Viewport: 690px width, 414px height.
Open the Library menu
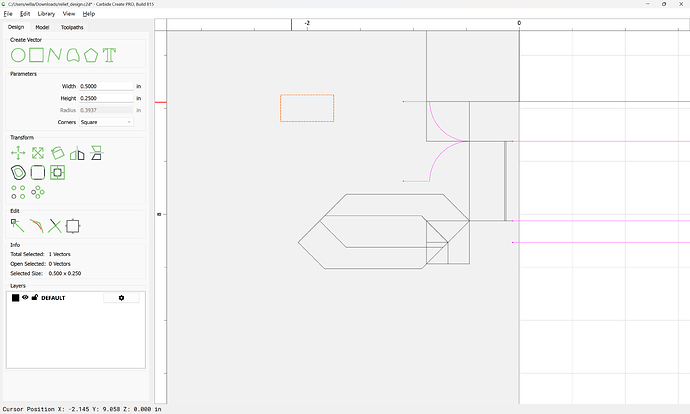point(46,14)
